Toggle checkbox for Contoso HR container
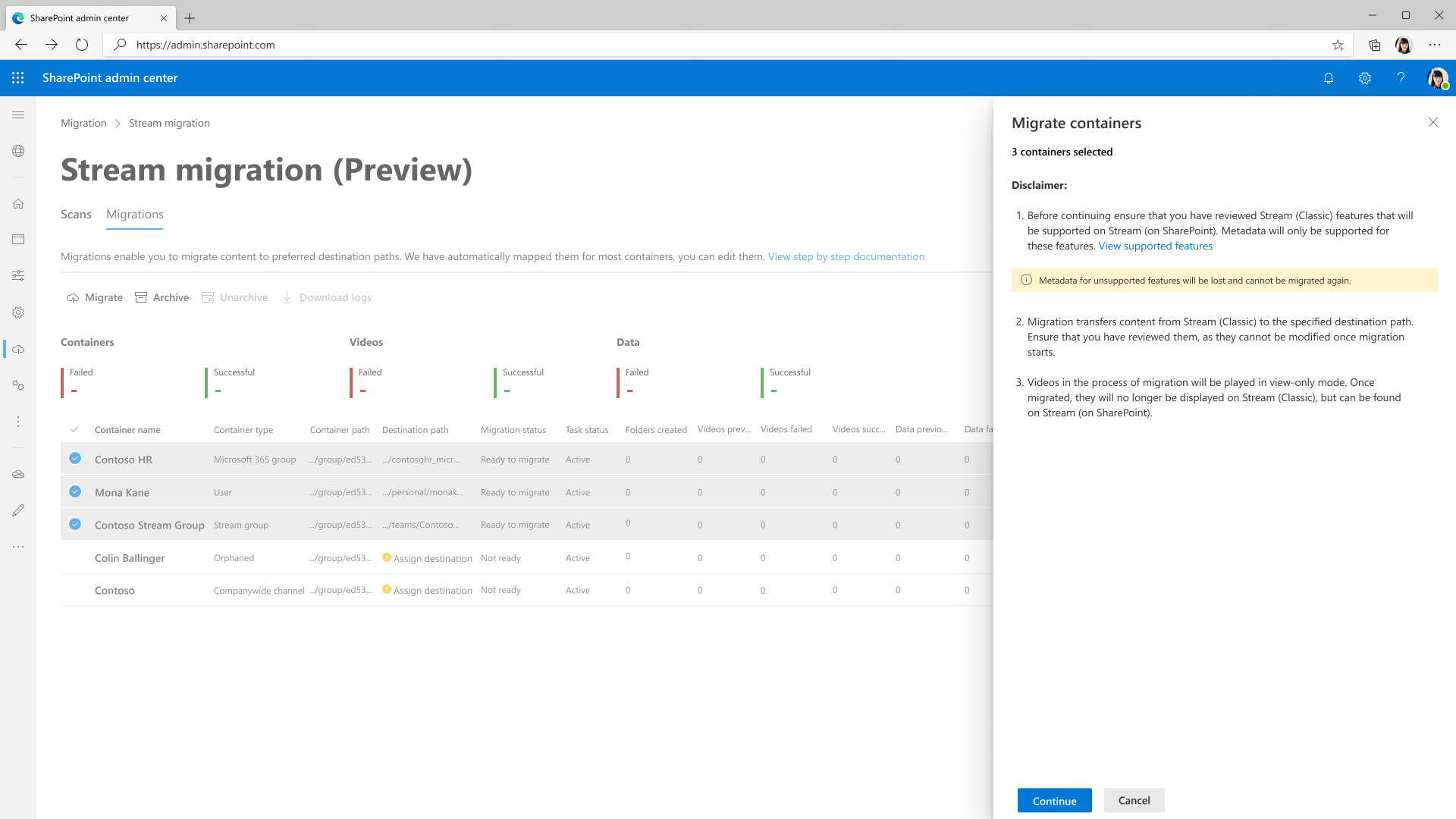The image size is (1456, 819). click(x=75, y=458)
